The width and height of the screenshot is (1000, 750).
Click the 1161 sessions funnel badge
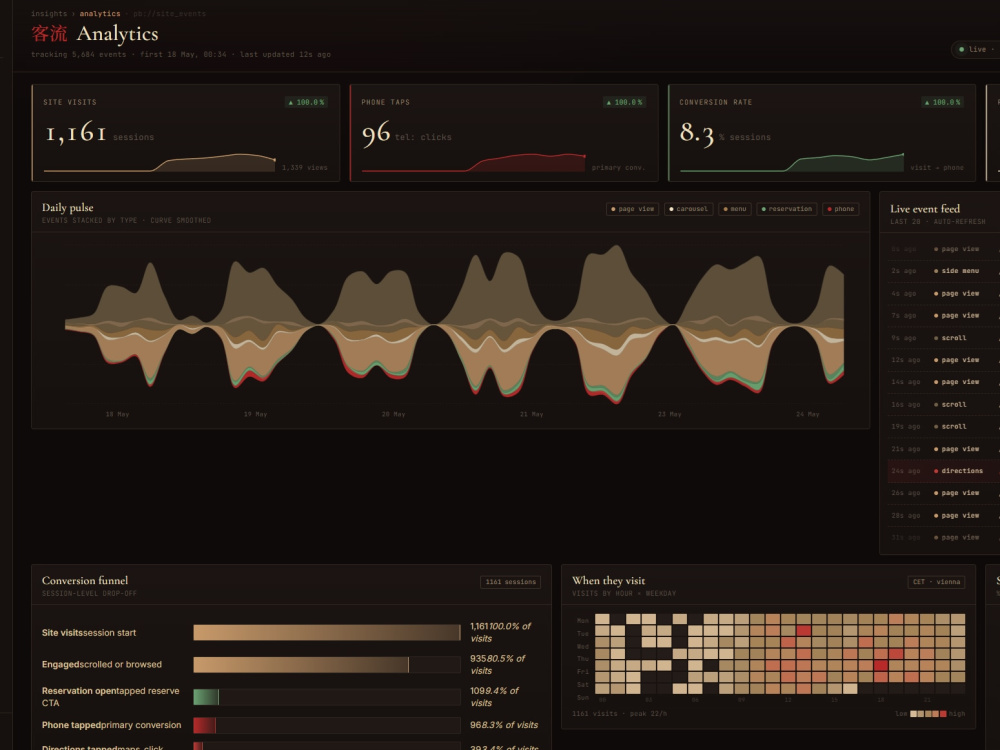click(x=510, y=582)
